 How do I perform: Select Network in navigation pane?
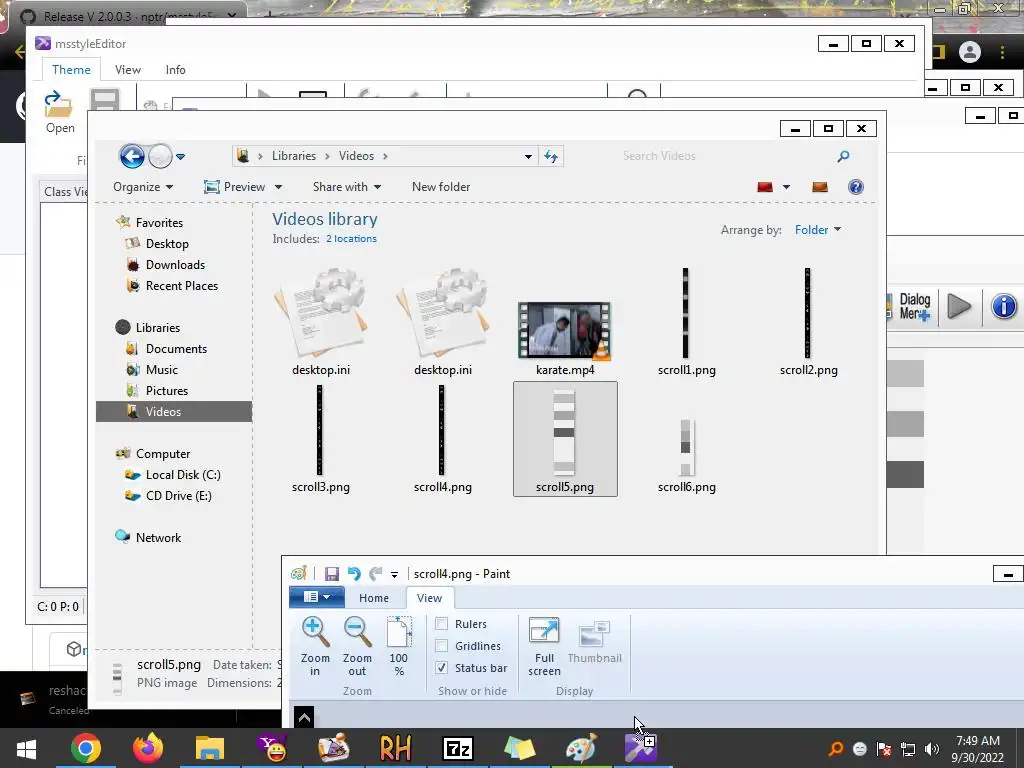[158, 537]
